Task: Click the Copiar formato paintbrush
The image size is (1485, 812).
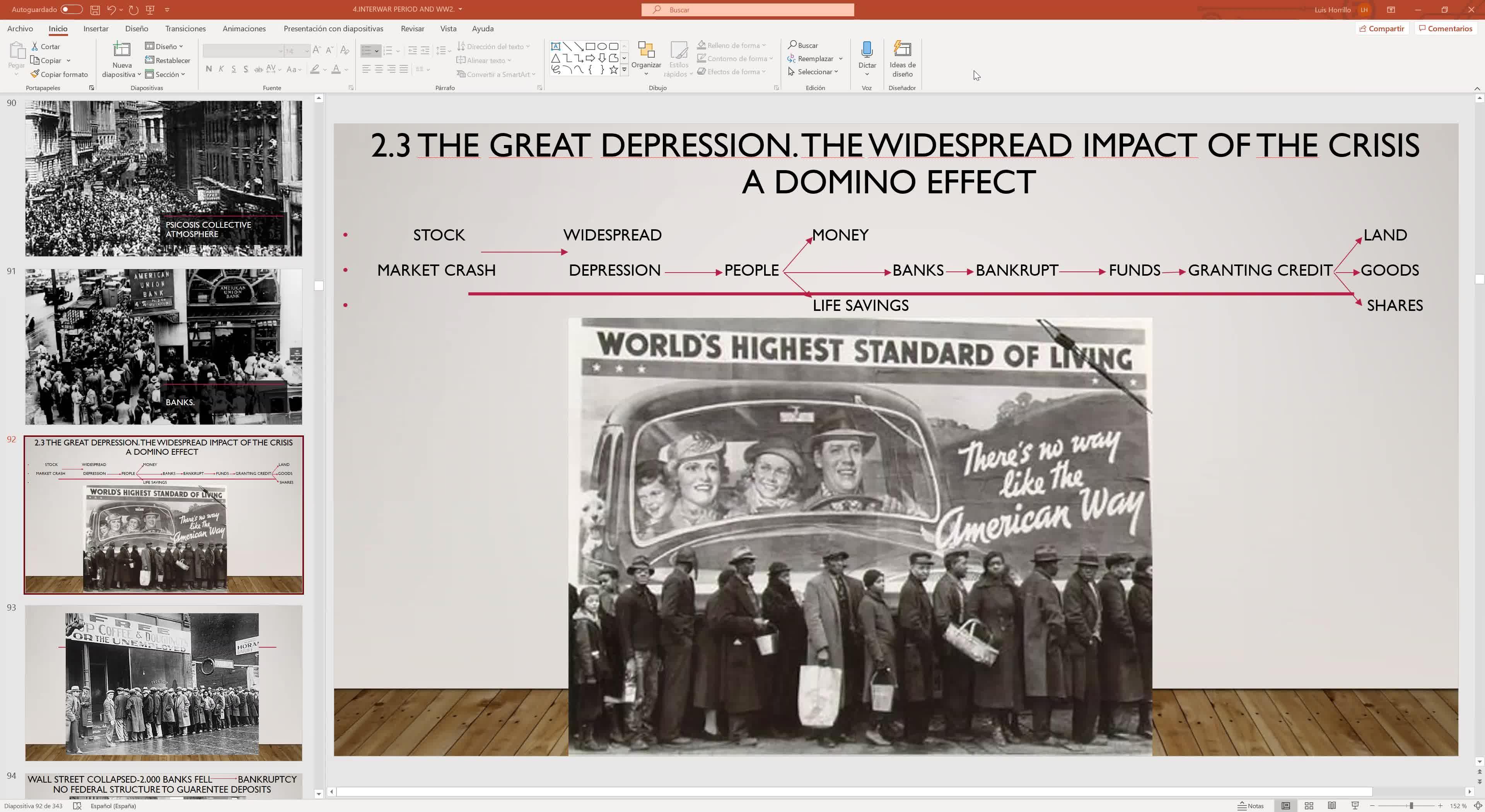Action: click(60, 74)
